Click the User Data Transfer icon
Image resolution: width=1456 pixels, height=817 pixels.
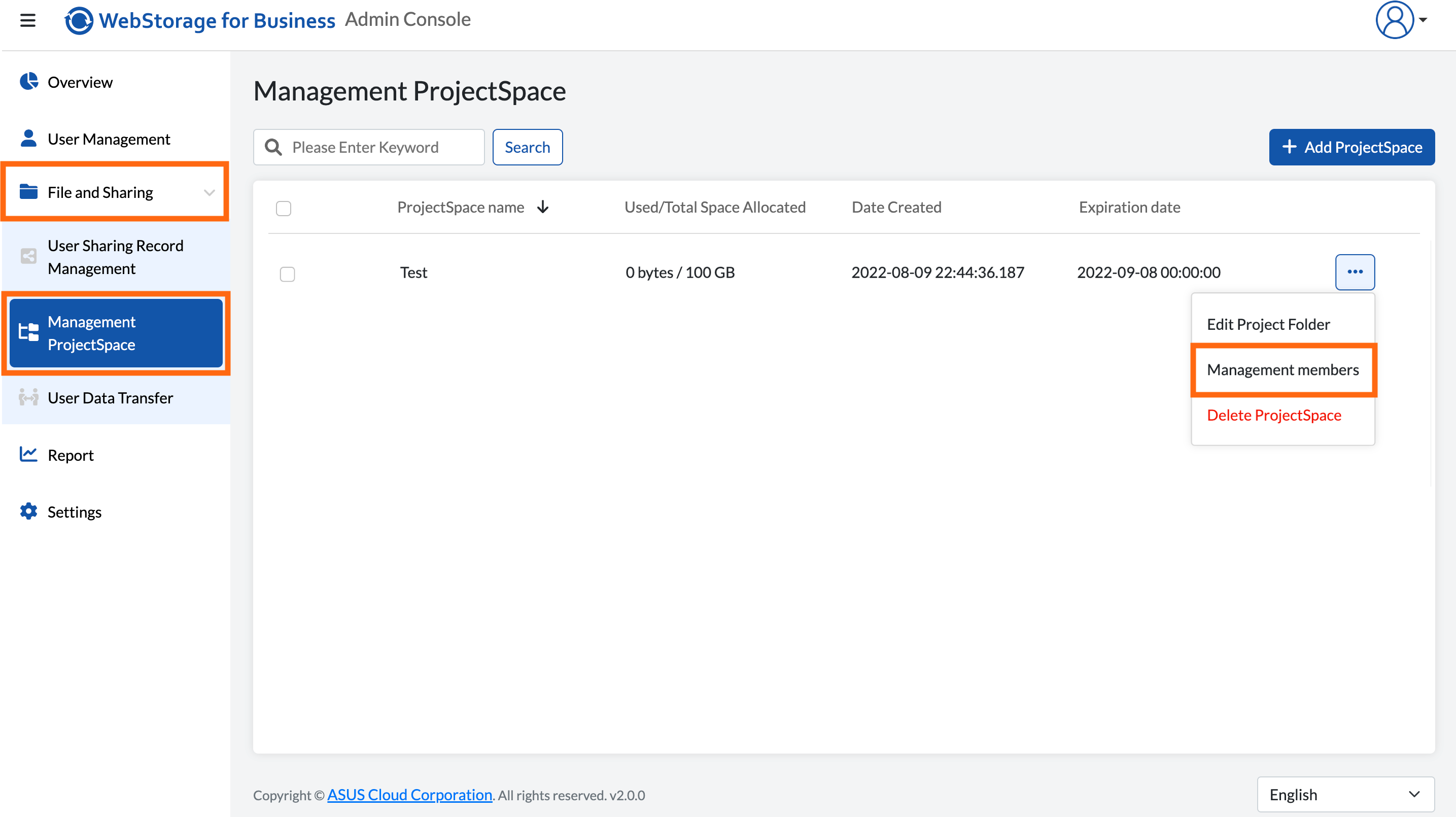pos(28,397)
